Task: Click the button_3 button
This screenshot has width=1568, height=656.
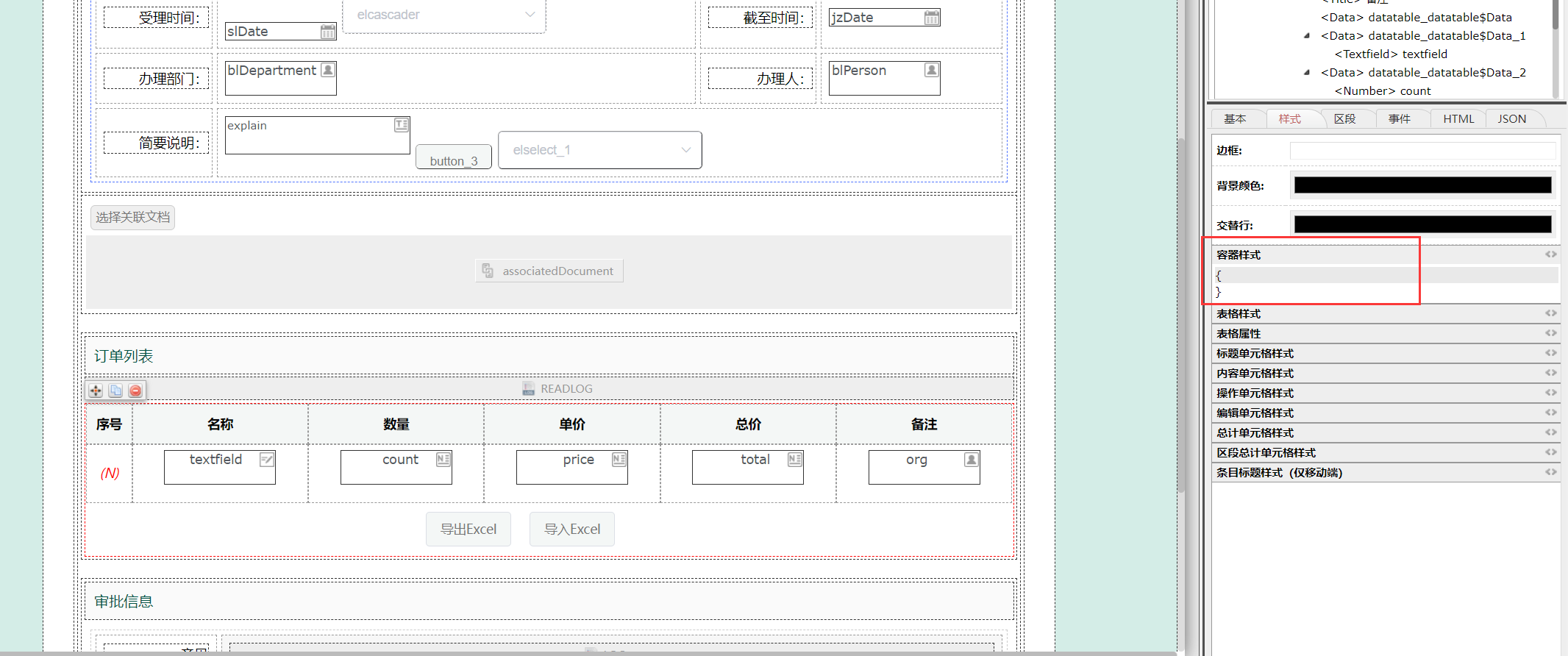Action: tap(454, 158)
